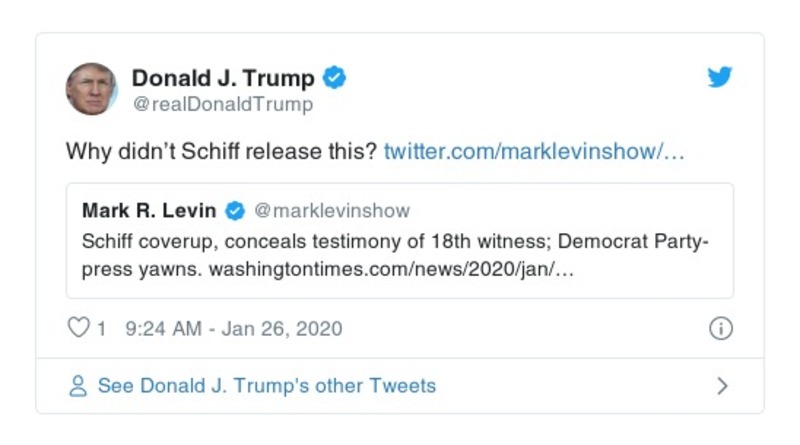Click Donald J. Trump's profile photo

pos(92,88)
